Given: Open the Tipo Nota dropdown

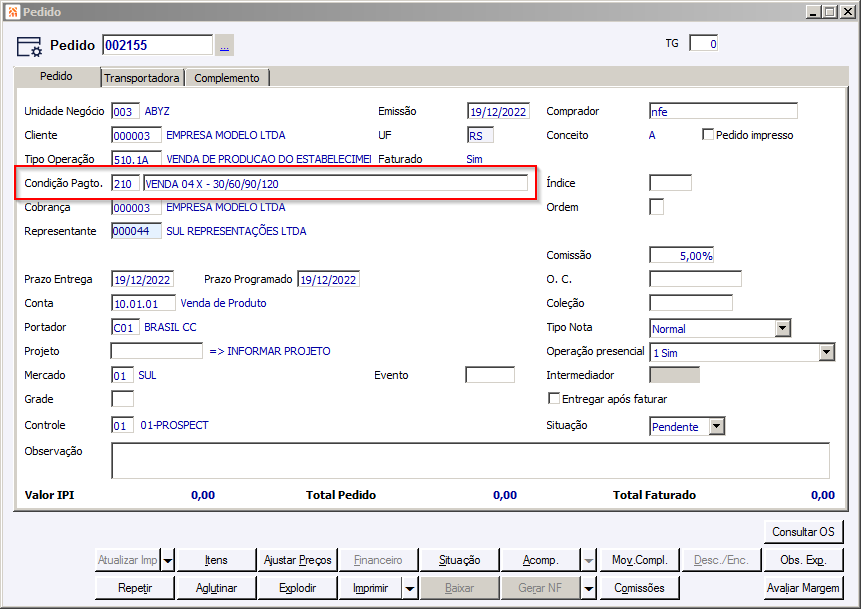Looking at the screenshot, I should click(x=782, y=328).
